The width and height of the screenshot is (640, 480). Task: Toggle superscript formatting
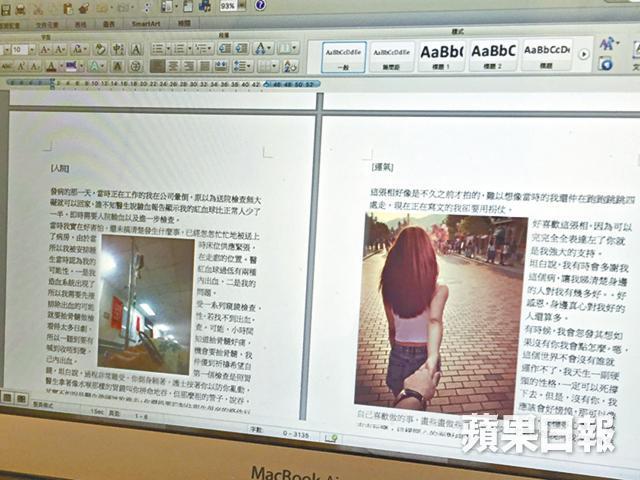21,66
